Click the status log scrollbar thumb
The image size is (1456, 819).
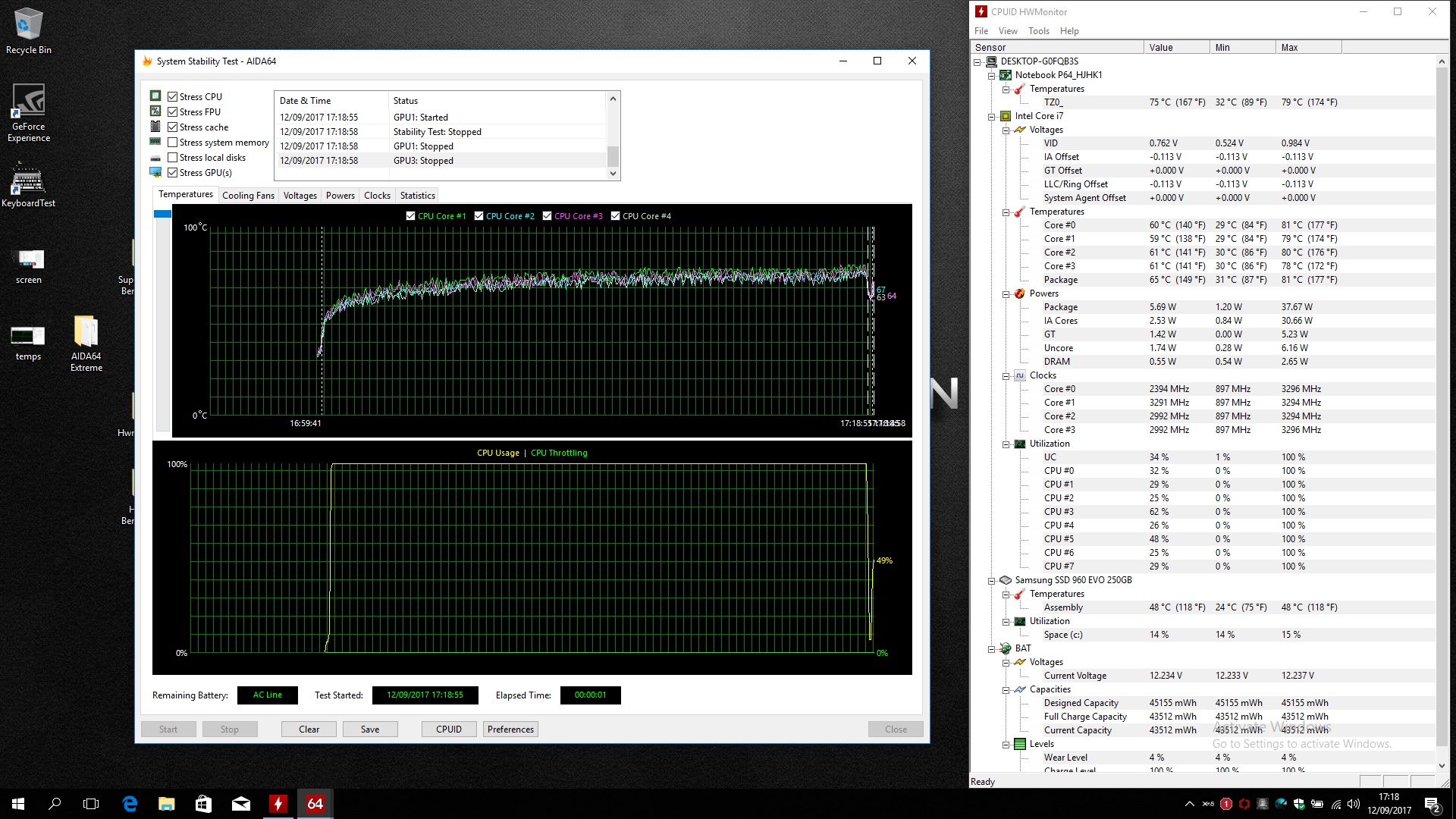coord(613,155)
